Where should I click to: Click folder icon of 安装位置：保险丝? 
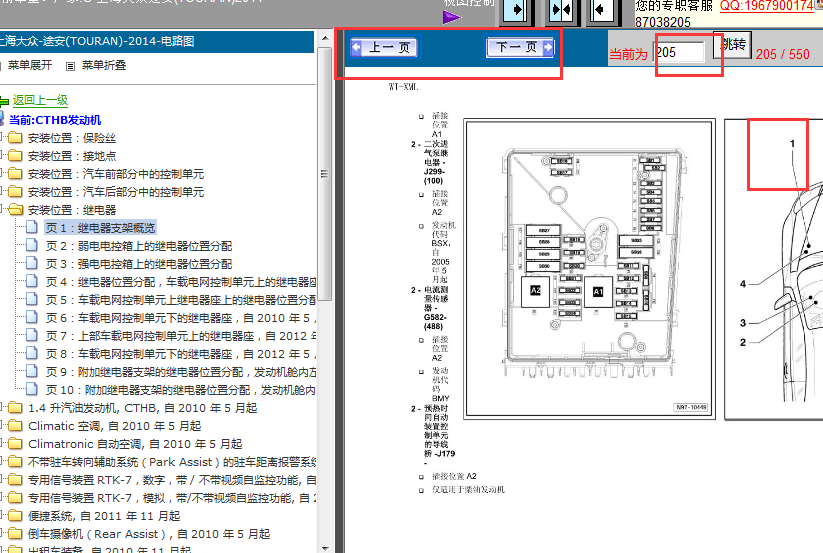click(15, 138)
